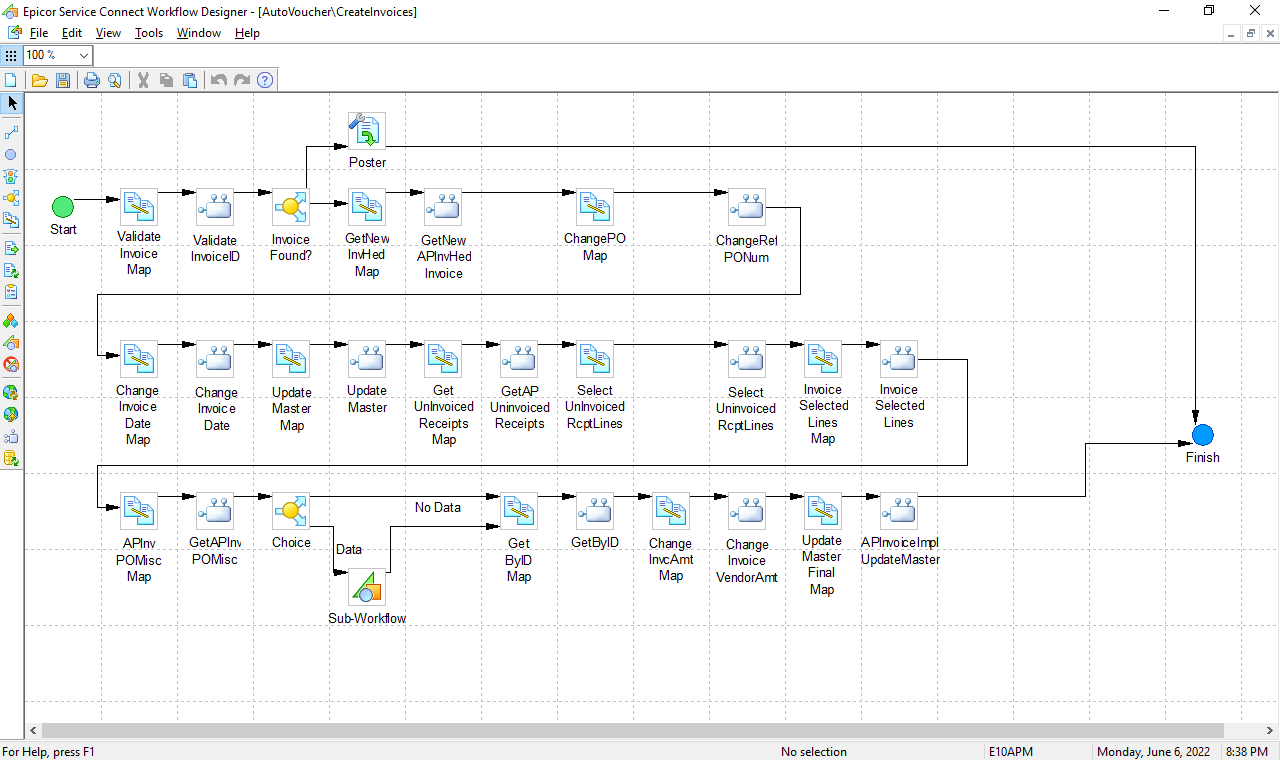
Task: Minimize the inner document window
Action: [x=1231, y=33]
